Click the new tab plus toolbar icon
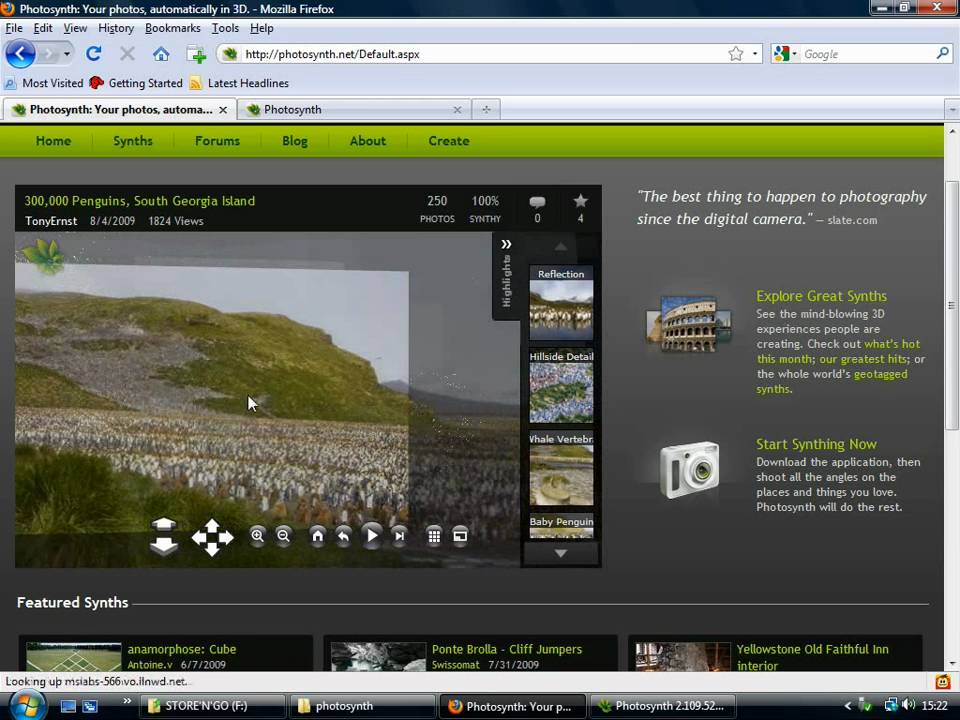Screen dimensions: 960x720 coord(196,54)
